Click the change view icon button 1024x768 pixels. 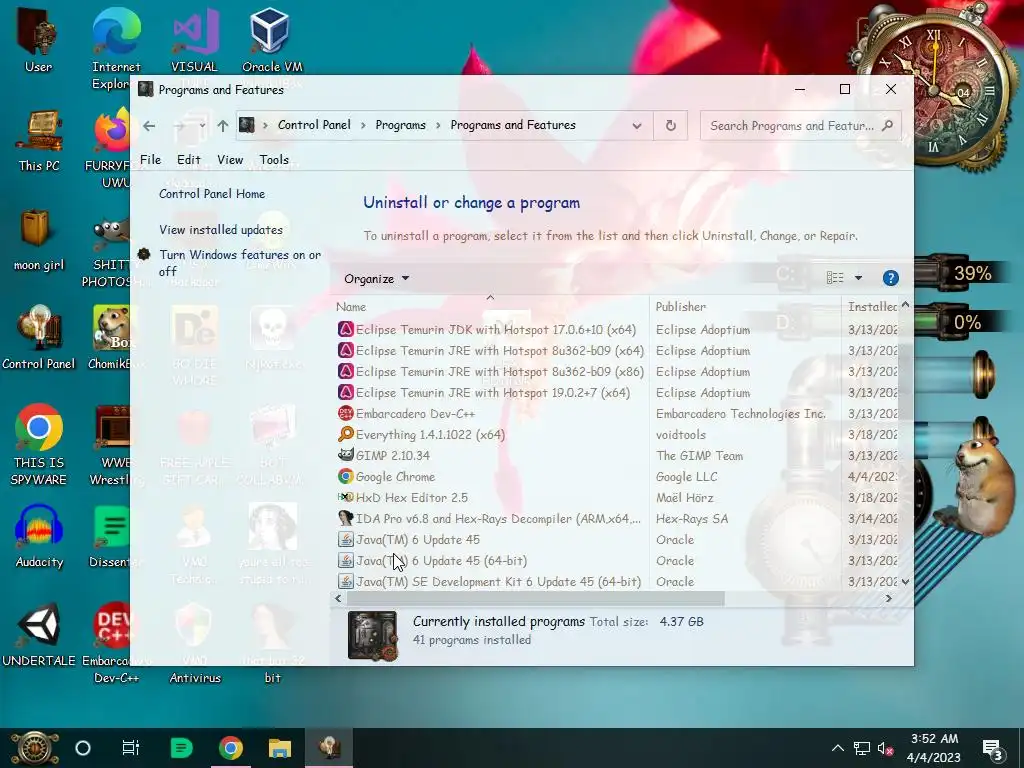(x=835, y=278)
